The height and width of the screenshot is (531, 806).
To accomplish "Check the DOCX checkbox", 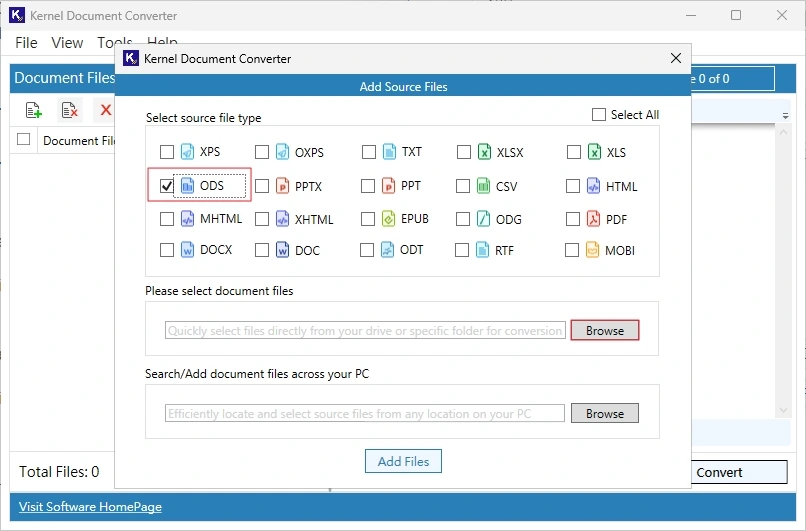I will tap(167, 250).
